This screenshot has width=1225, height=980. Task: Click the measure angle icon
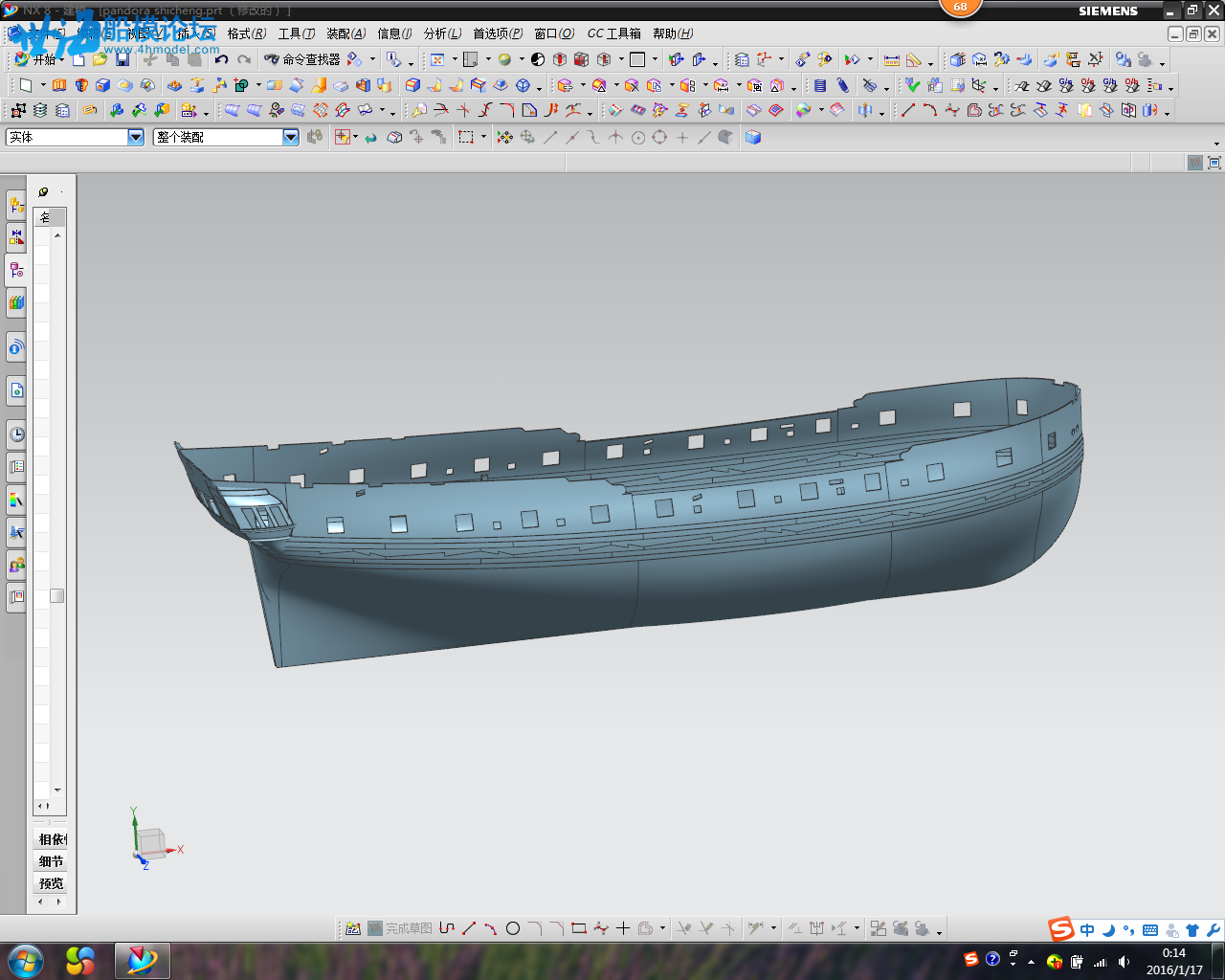914,59
